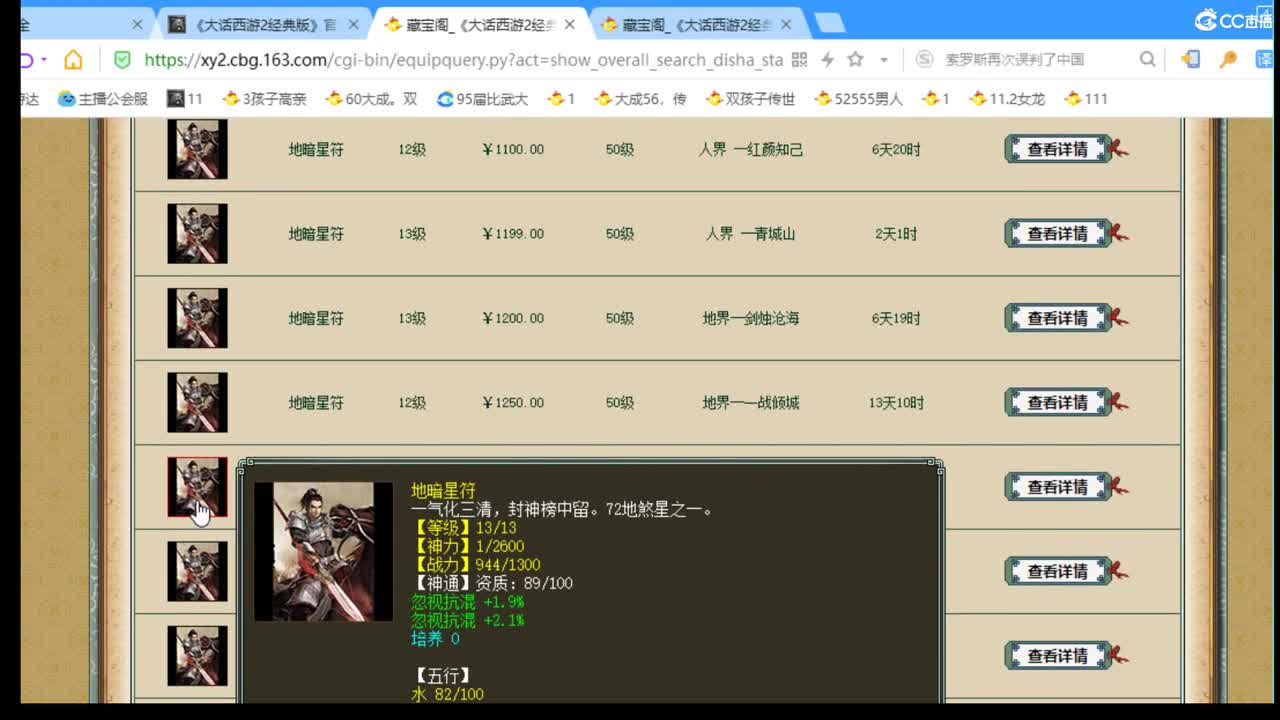Click the red-highlighted item thumbnail
Screen dimensions: 1280x720
[x=197, y=487]
